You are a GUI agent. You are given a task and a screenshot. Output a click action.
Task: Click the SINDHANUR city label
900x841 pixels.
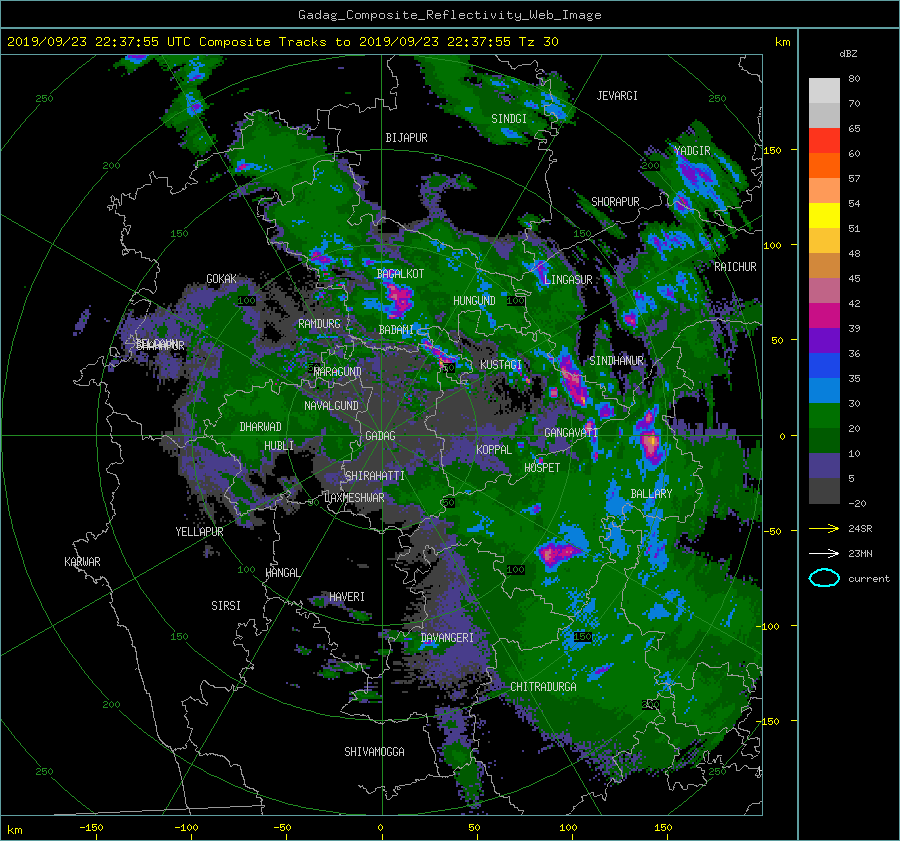(x=616, y=361)
